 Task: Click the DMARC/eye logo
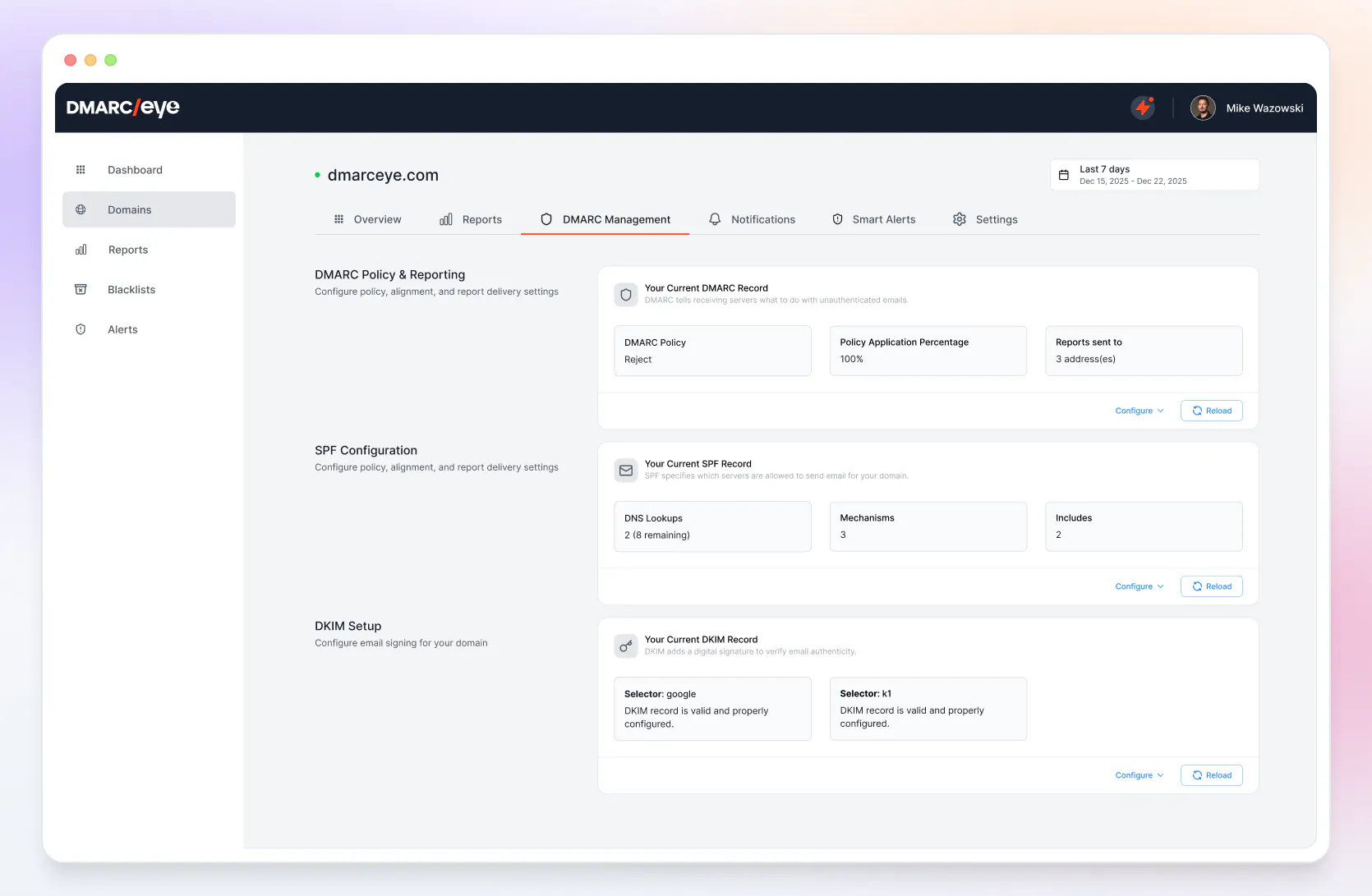tap(122, 108)
